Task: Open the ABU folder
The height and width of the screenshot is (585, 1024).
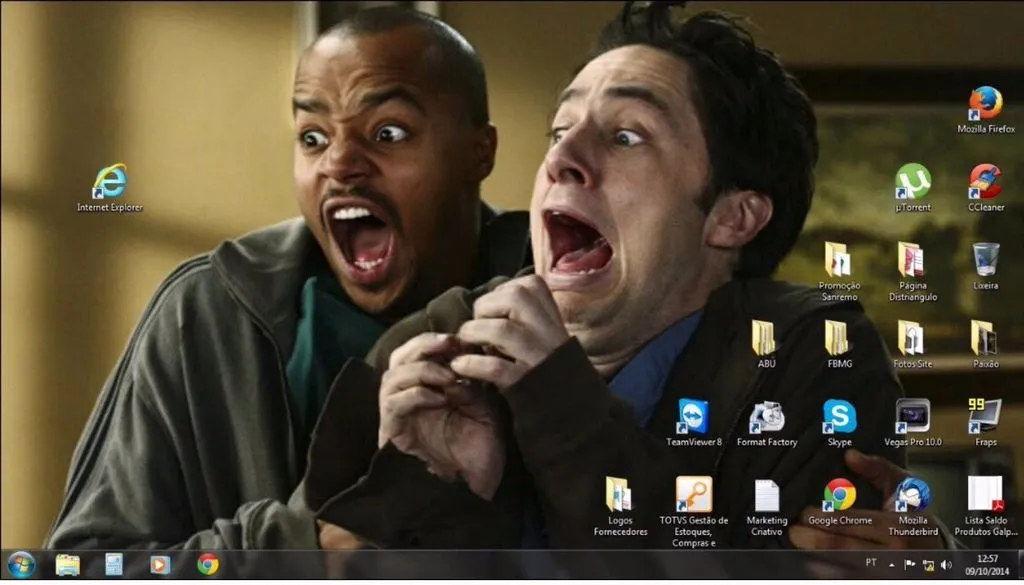Action: point(767,341)
